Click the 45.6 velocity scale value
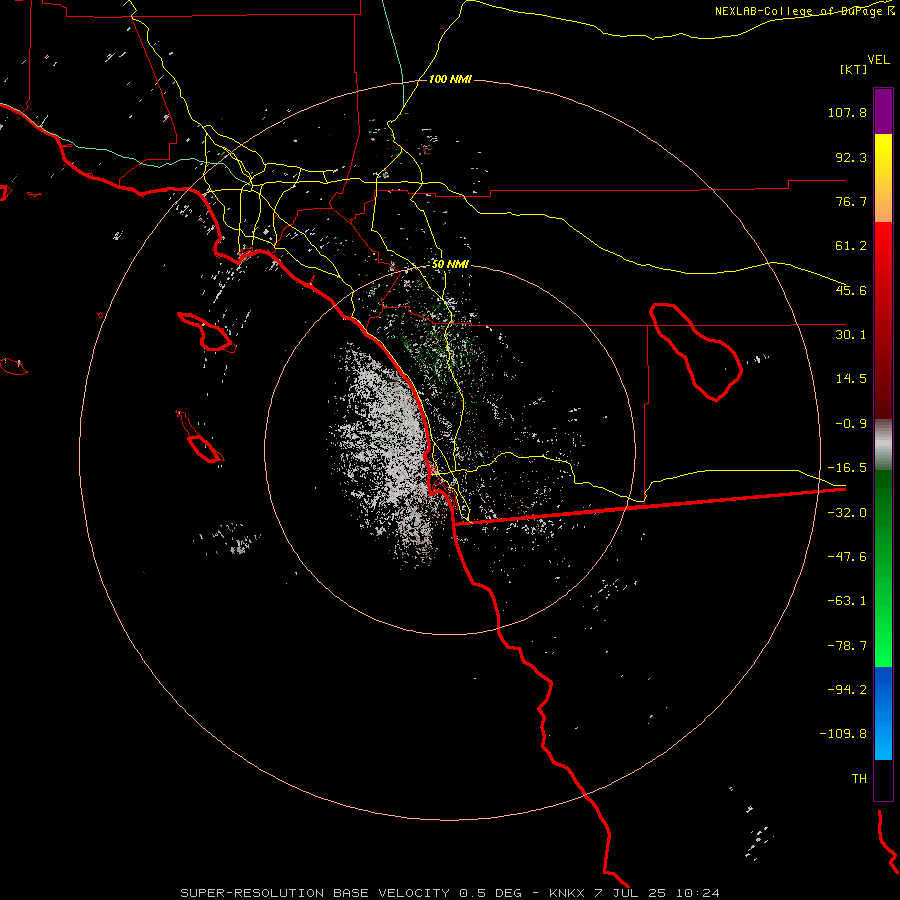The width and height of the screenshot is (900, 900). pos(851,290)
